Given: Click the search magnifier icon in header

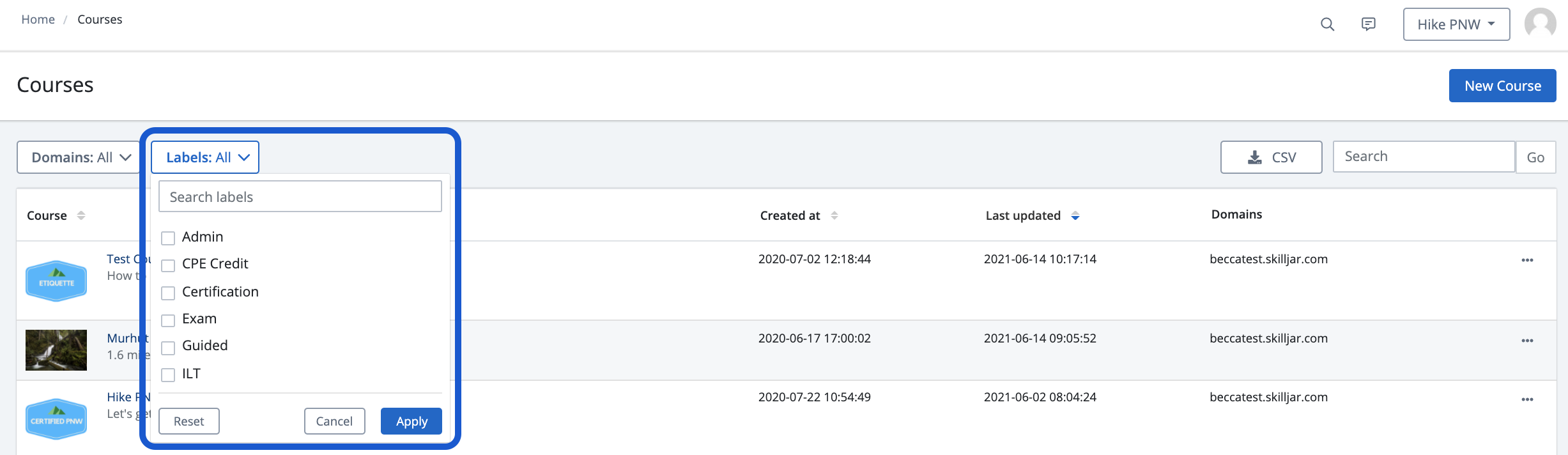Looking at the screenshot, I should click(1327, 24).
